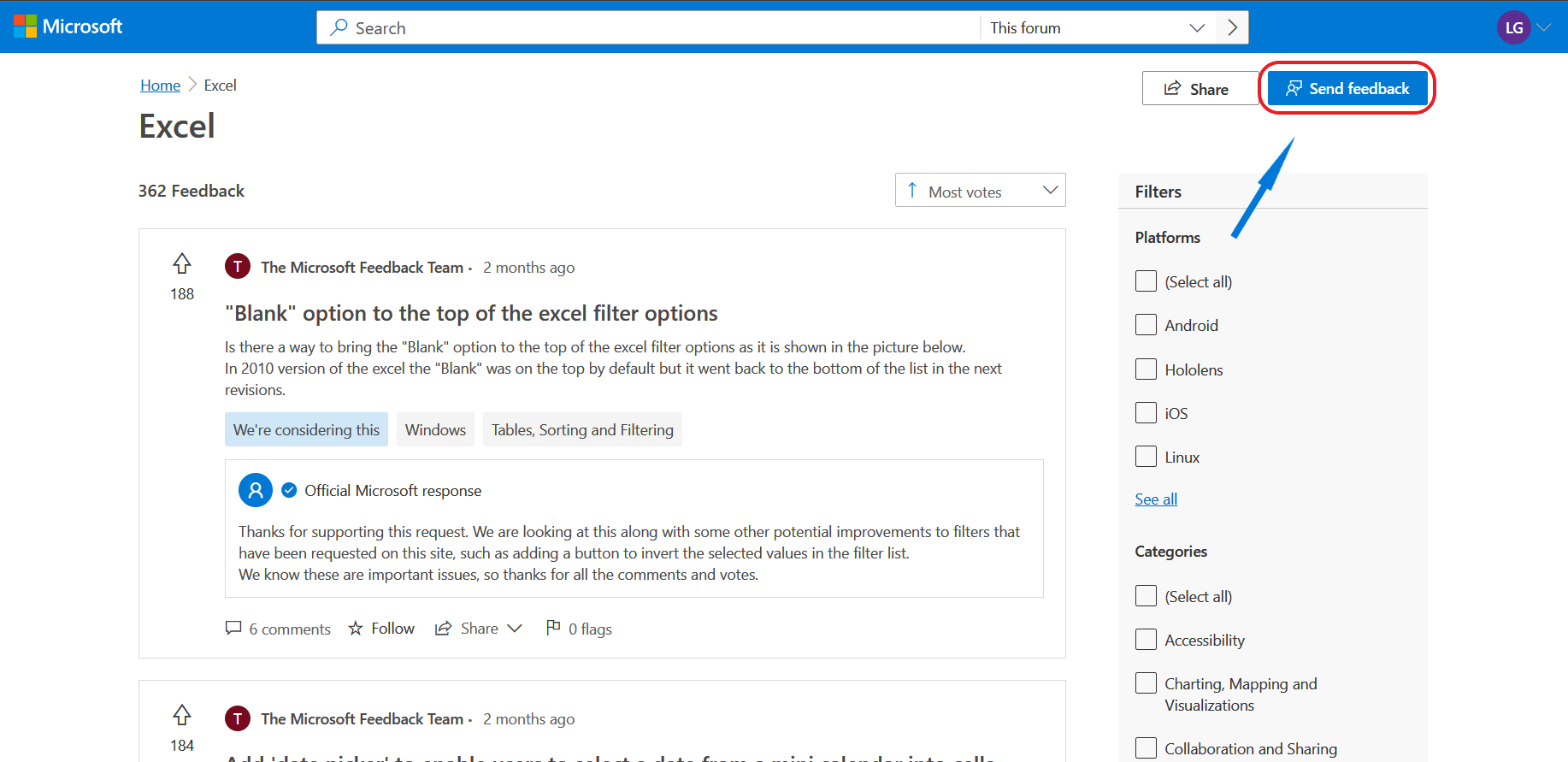Click the We're considering this status tag
This screenshot has width=1568, height=762.
coord(306,429)
